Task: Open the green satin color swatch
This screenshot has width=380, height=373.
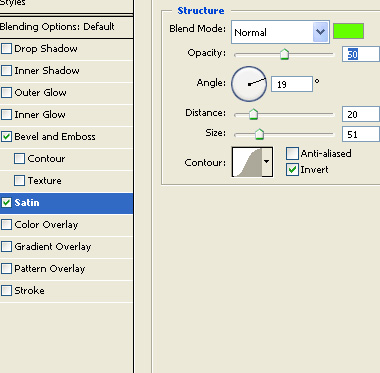Action: tap(348, 31)
